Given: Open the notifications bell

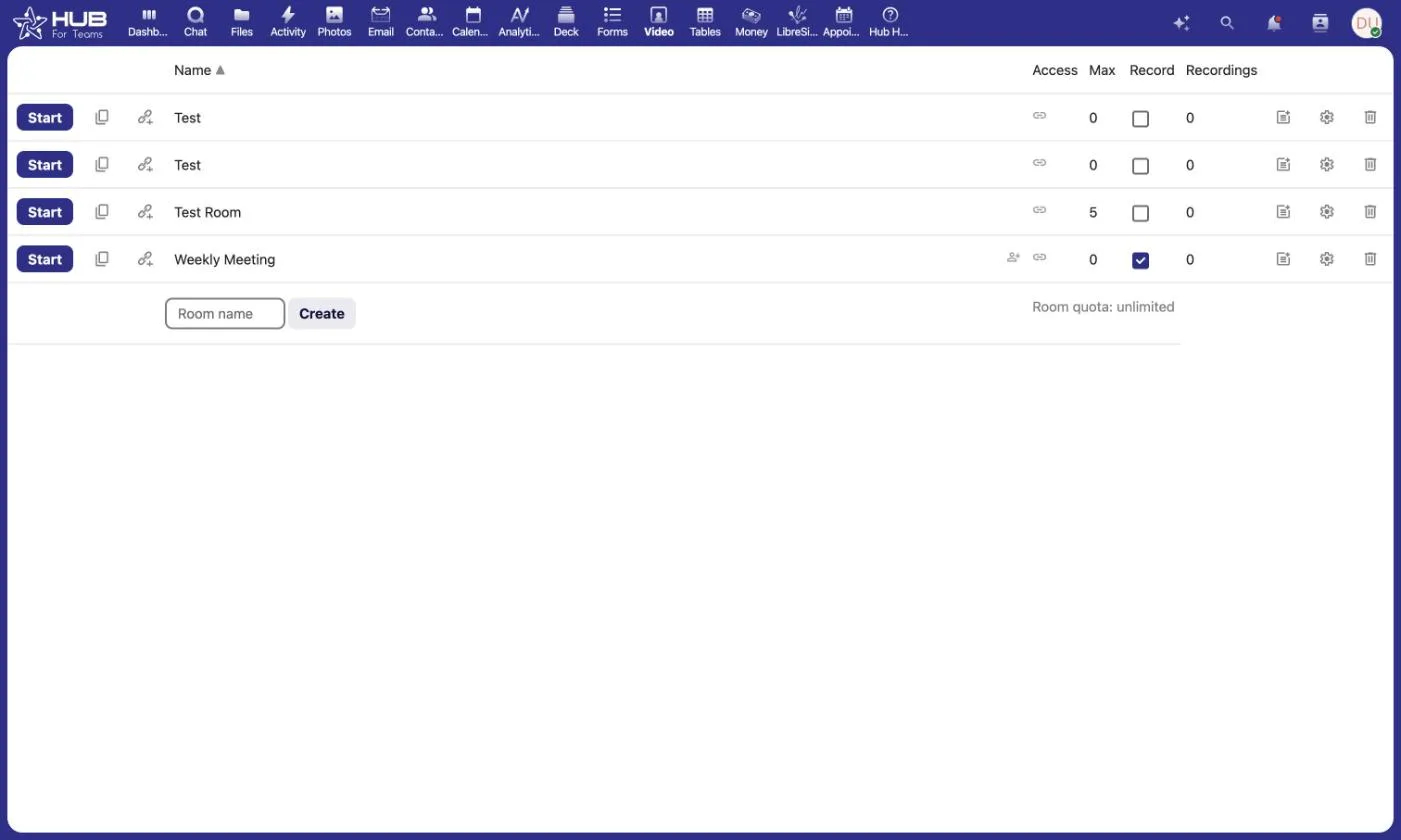Looking at the screenshot, I should [x=1274, y=22].
